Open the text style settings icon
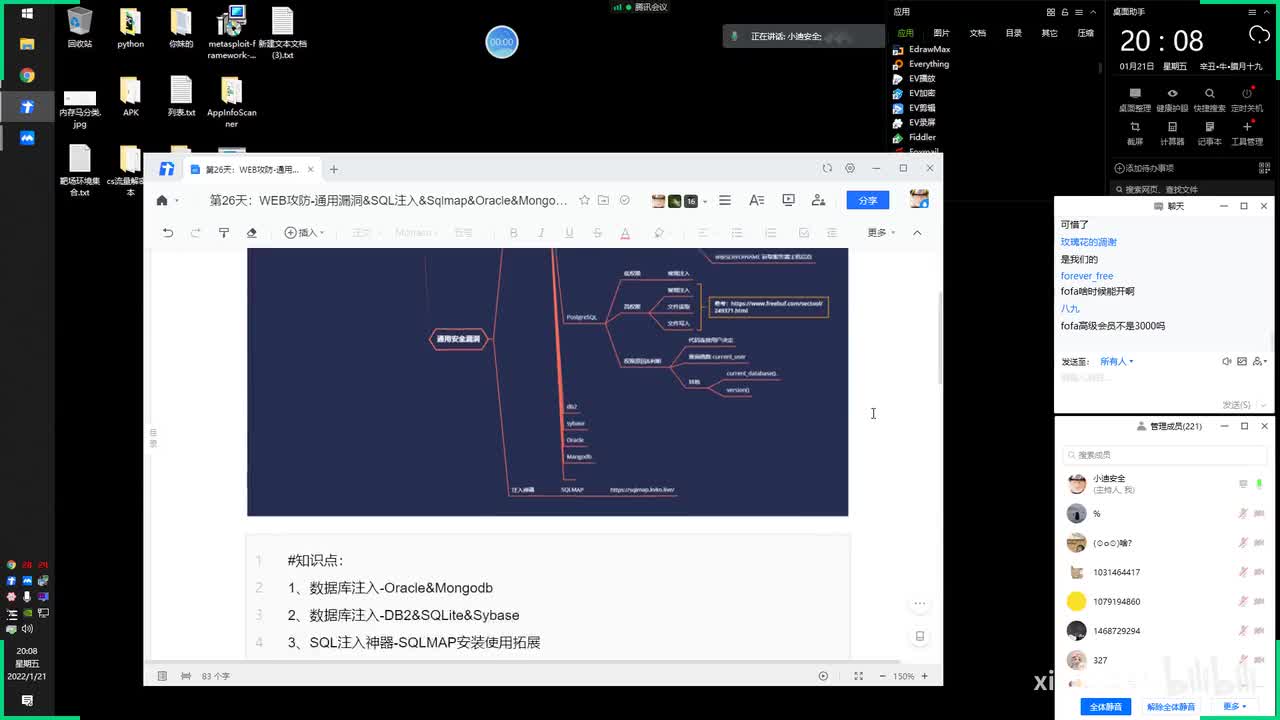The image size is (1280, 720). [x=757, y=200]
